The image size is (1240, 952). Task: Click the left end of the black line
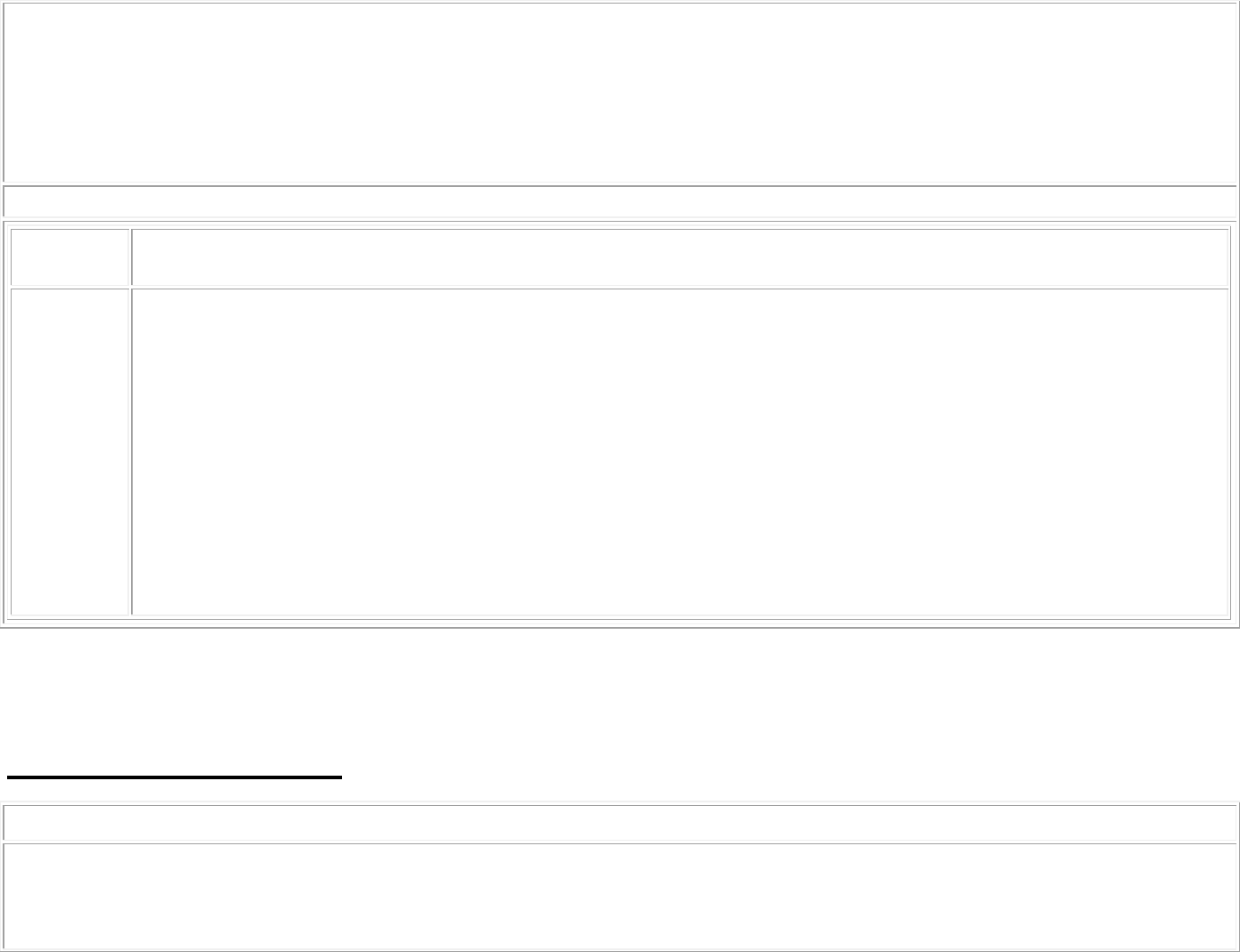point(10,777)
